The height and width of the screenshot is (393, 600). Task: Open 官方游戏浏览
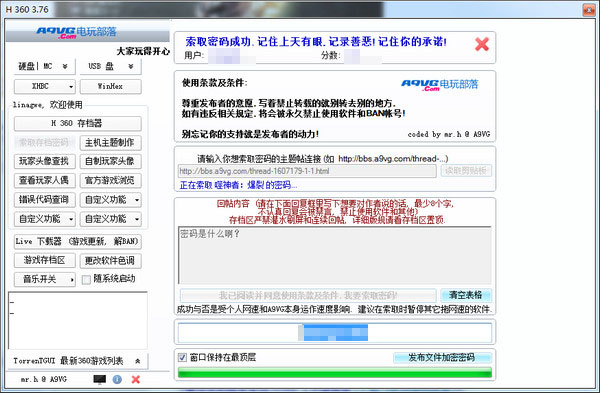coord(110,181)
